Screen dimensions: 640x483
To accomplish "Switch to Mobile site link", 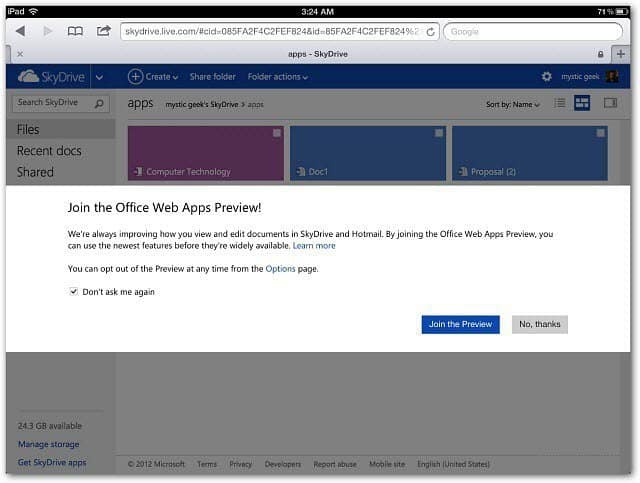I will pyautogui.click(x=387, y=464).
